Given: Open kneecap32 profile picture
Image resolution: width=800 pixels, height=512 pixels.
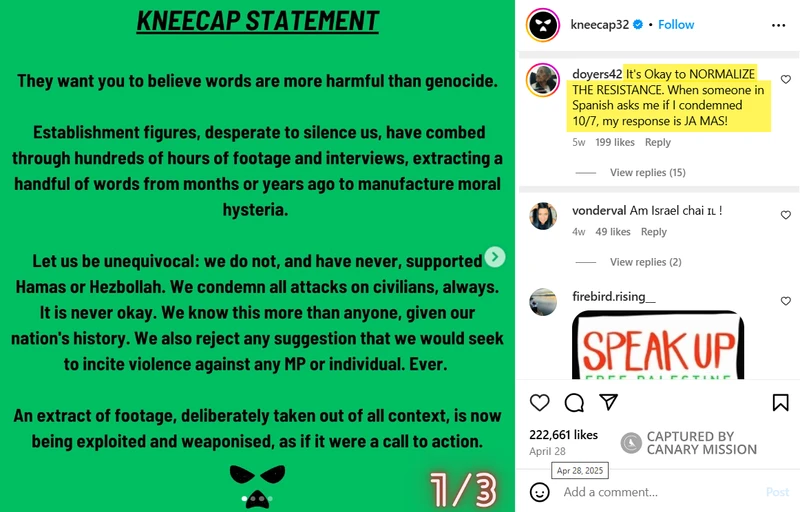Looking at the screenshot, I should pos(543,24).
